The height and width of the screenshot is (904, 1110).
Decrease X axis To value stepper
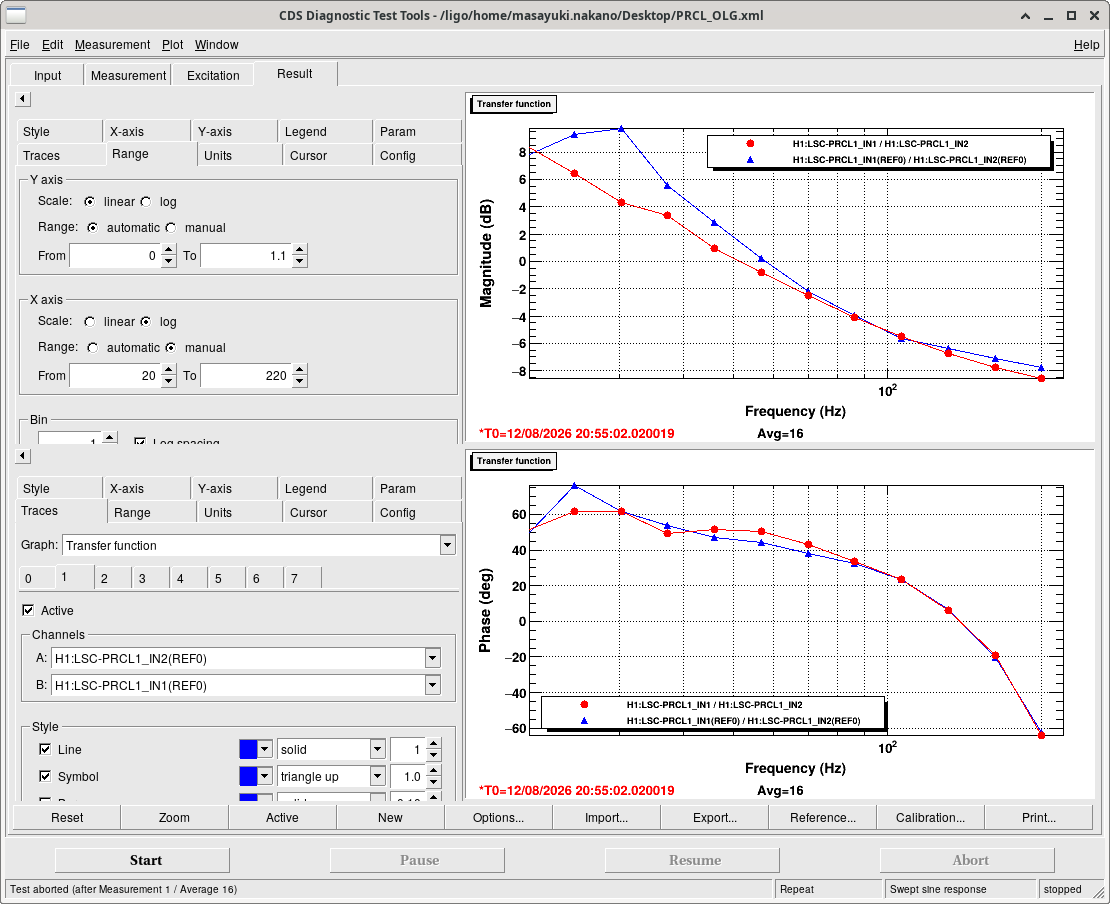point(300,382)
